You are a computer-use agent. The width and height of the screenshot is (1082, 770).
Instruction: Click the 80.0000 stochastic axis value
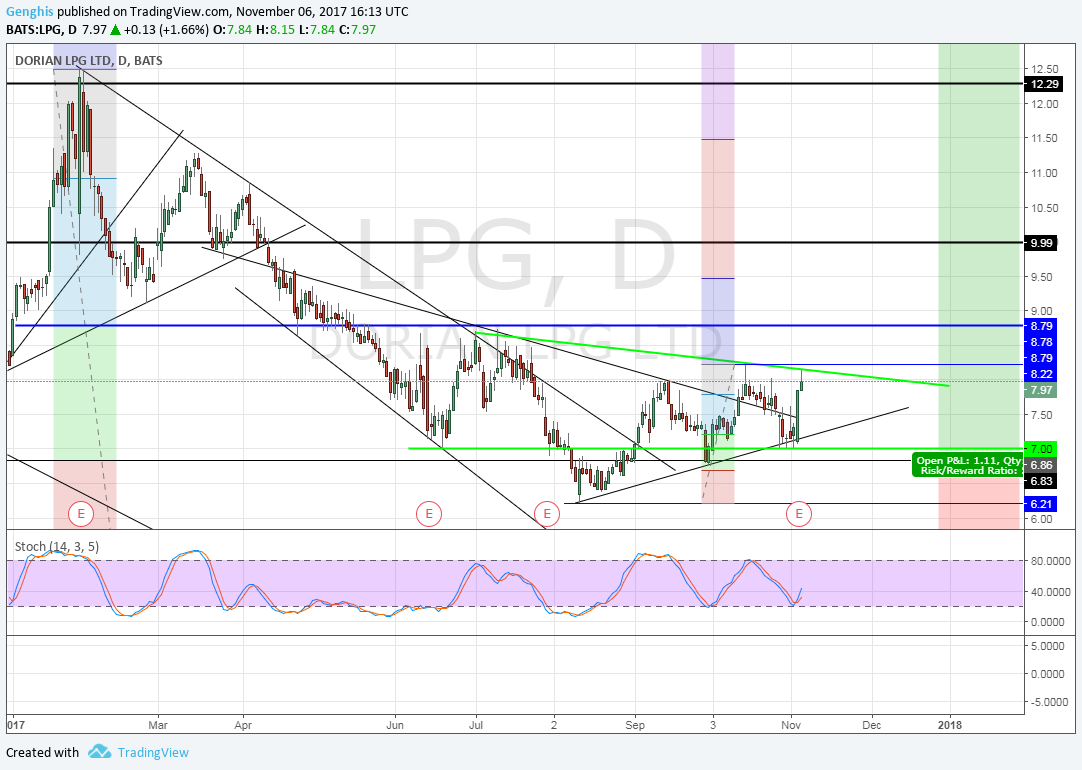coord(1052,561)
